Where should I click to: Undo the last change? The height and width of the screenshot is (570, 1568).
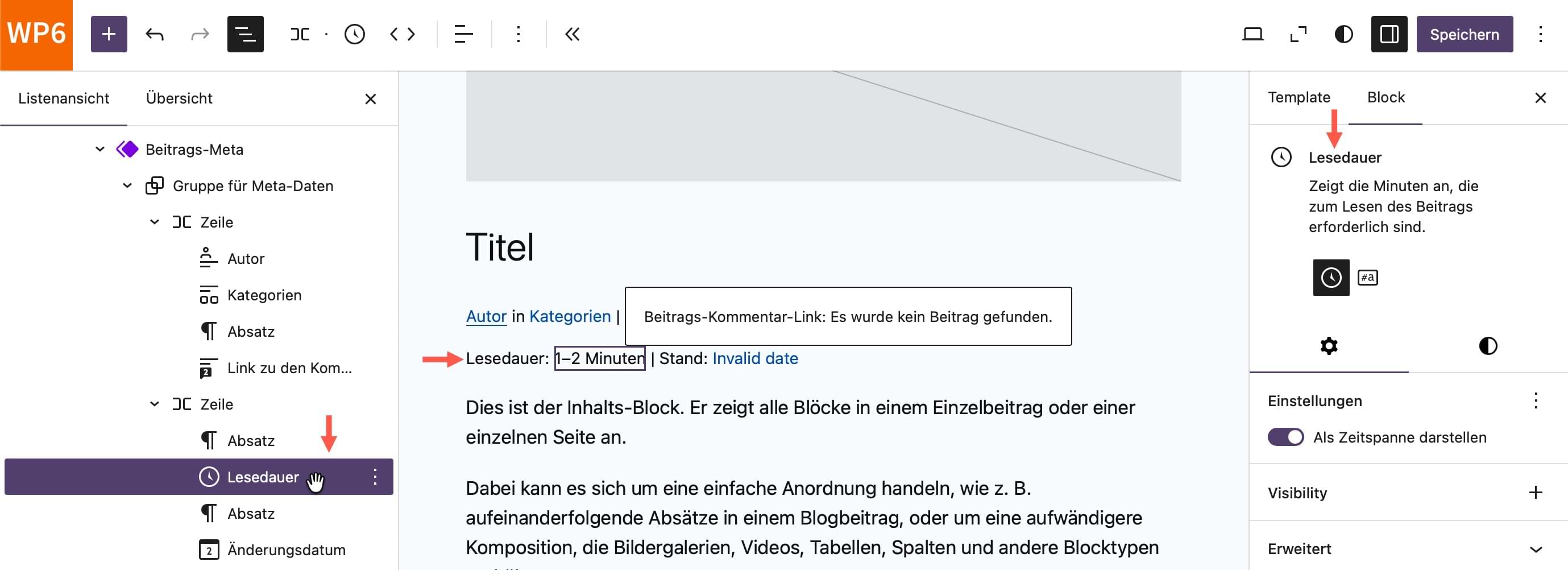click(x=155, y=34)
